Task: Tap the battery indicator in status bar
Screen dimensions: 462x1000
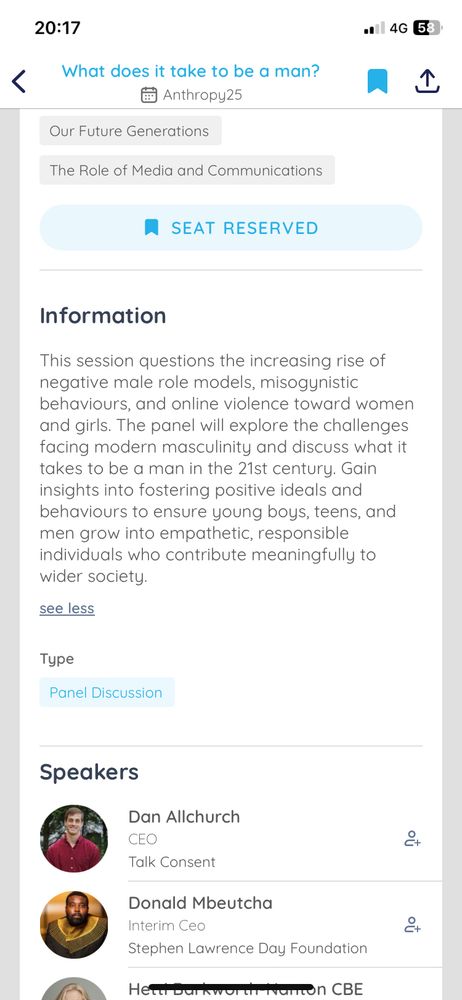Action: coord(427,28)
